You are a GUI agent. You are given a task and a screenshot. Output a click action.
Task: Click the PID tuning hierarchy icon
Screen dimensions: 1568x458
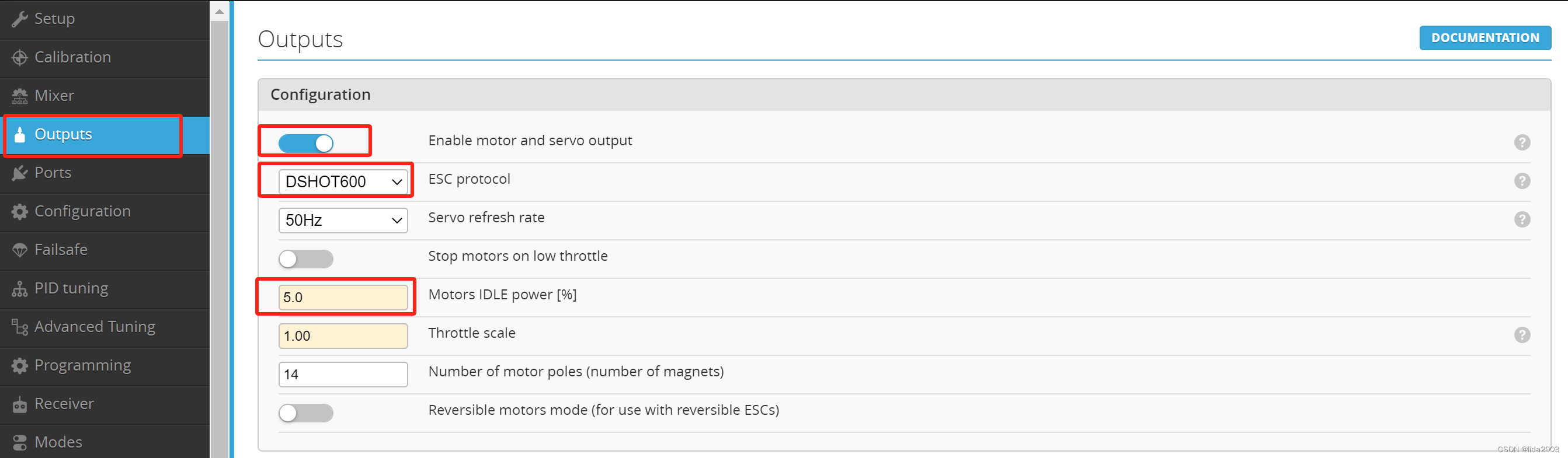tap(19, 289)
